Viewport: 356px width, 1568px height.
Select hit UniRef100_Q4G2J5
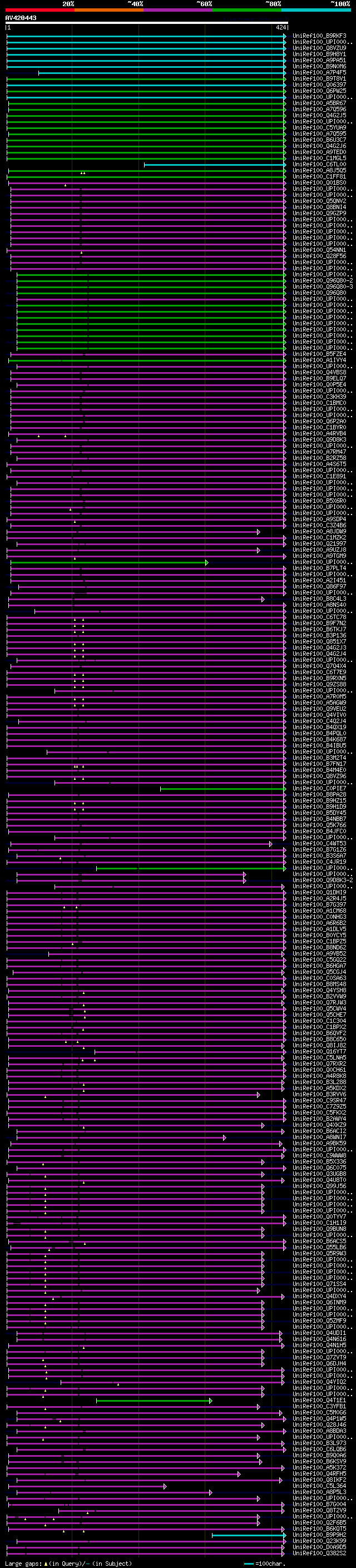pyautogui.click(x=319, y=116)
